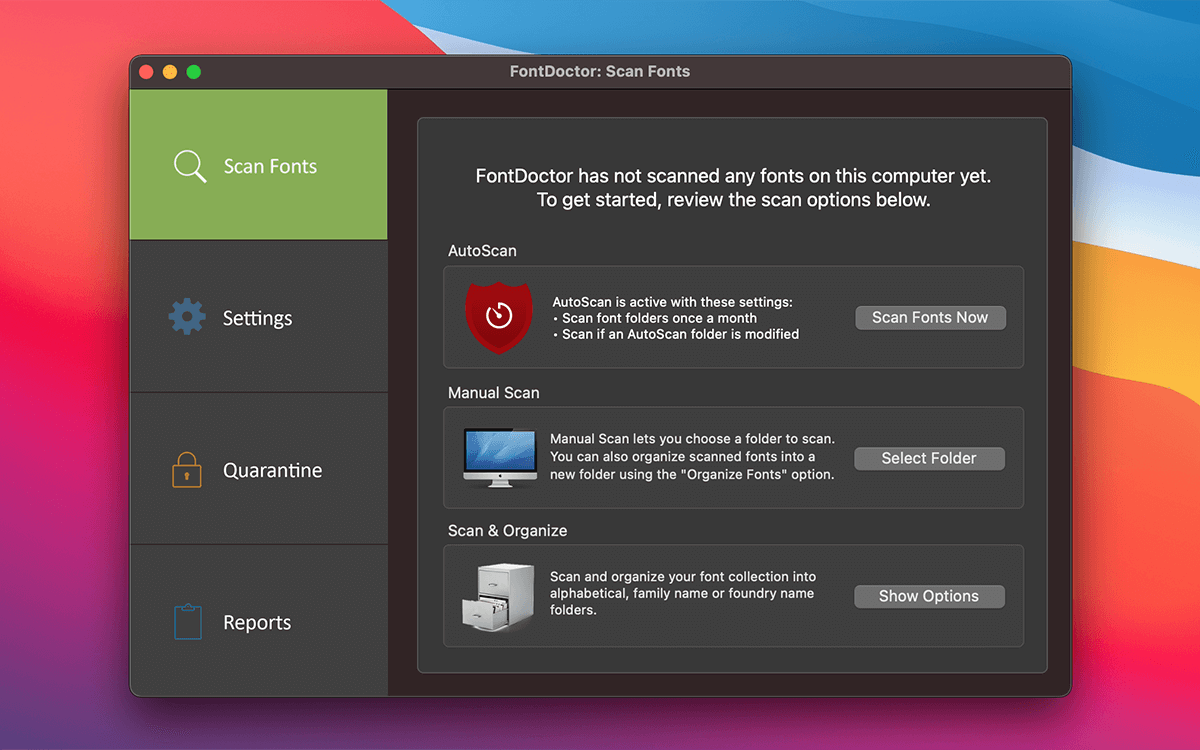Viewport: 1200px width, 750px height.
Task: Click the 'FontDoctor: Scan Fonts' window title
Action: (600, 72)
